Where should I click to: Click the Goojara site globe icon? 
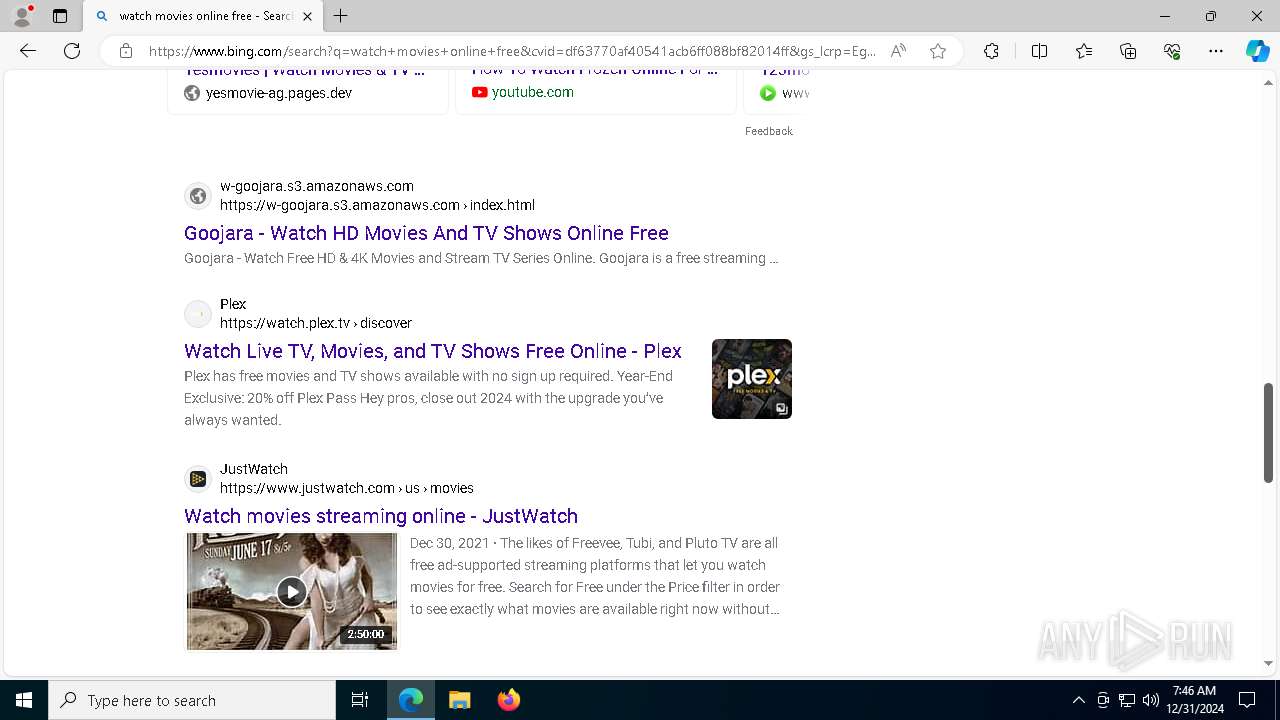[198, 196]
